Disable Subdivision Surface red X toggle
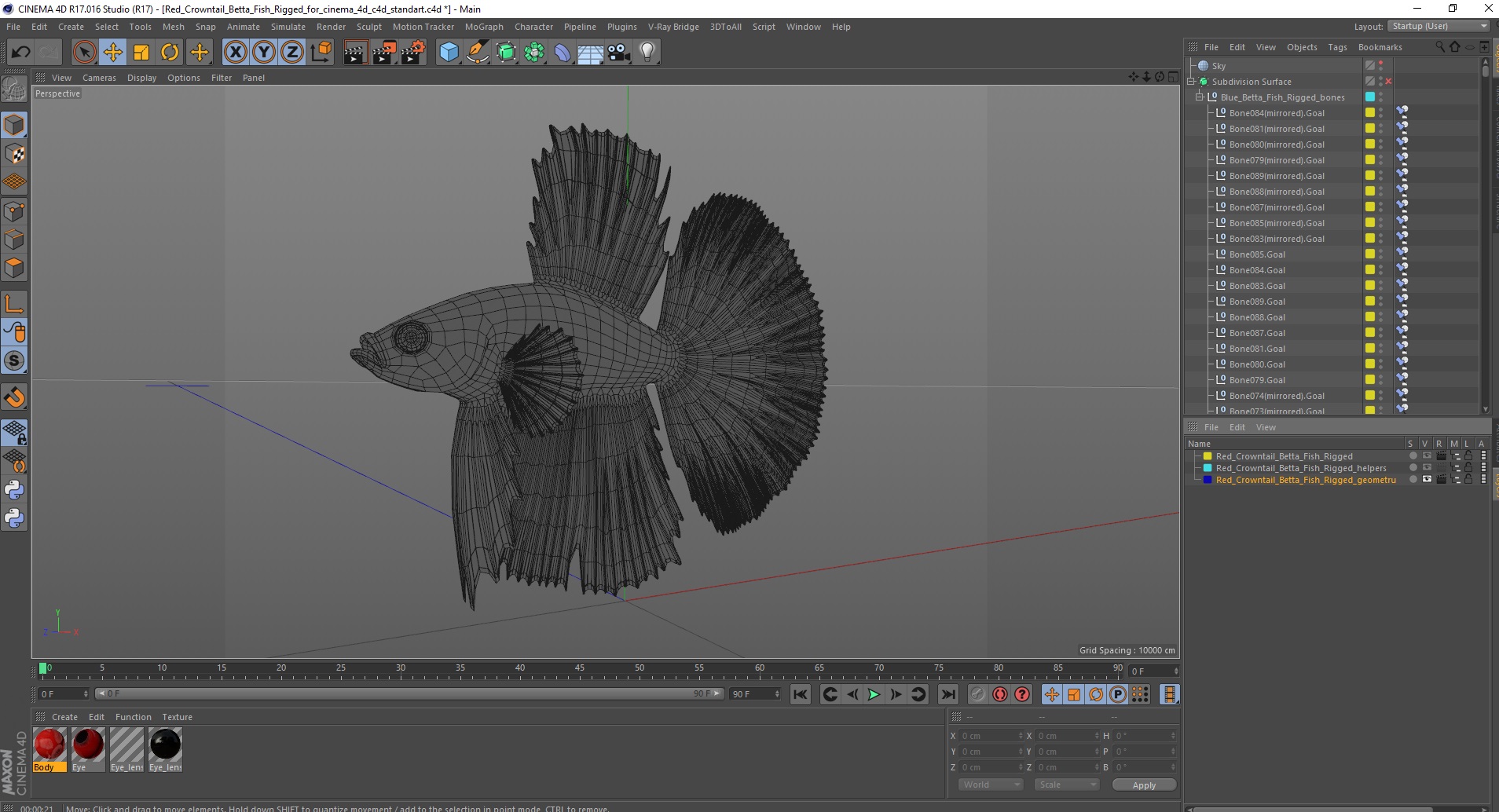Viewport: 1499px width, 812px height. coord(1388,82)
